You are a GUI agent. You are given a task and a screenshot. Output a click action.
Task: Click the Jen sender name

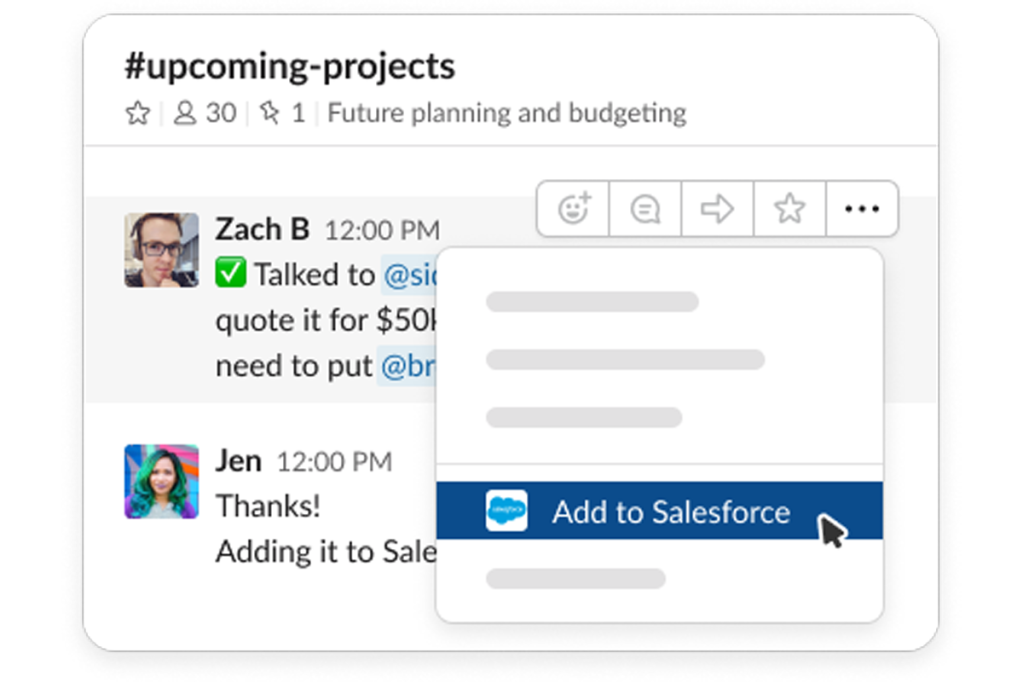[239, 461]
